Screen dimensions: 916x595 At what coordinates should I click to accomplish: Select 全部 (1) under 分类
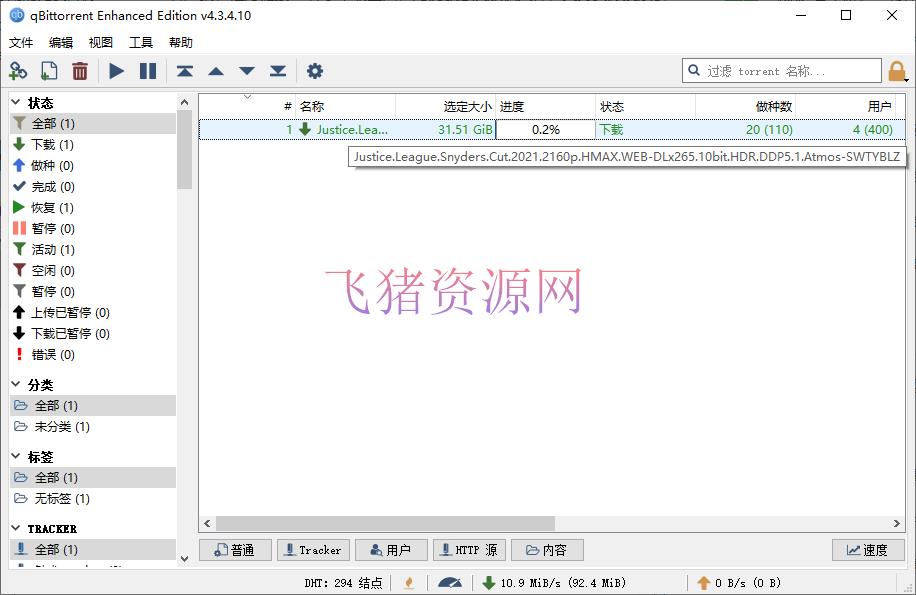[x=93, y=405]
